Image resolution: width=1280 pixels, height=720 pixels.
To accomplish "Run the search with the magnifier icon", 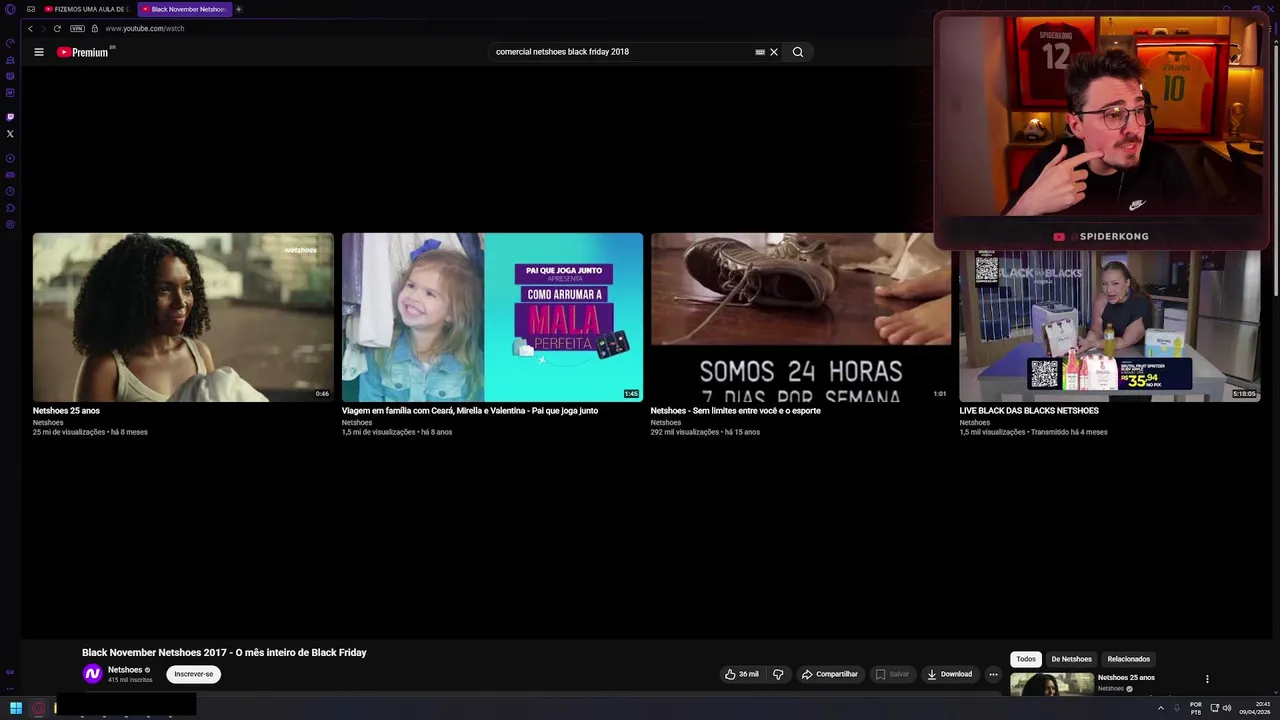I will point(798,52).
